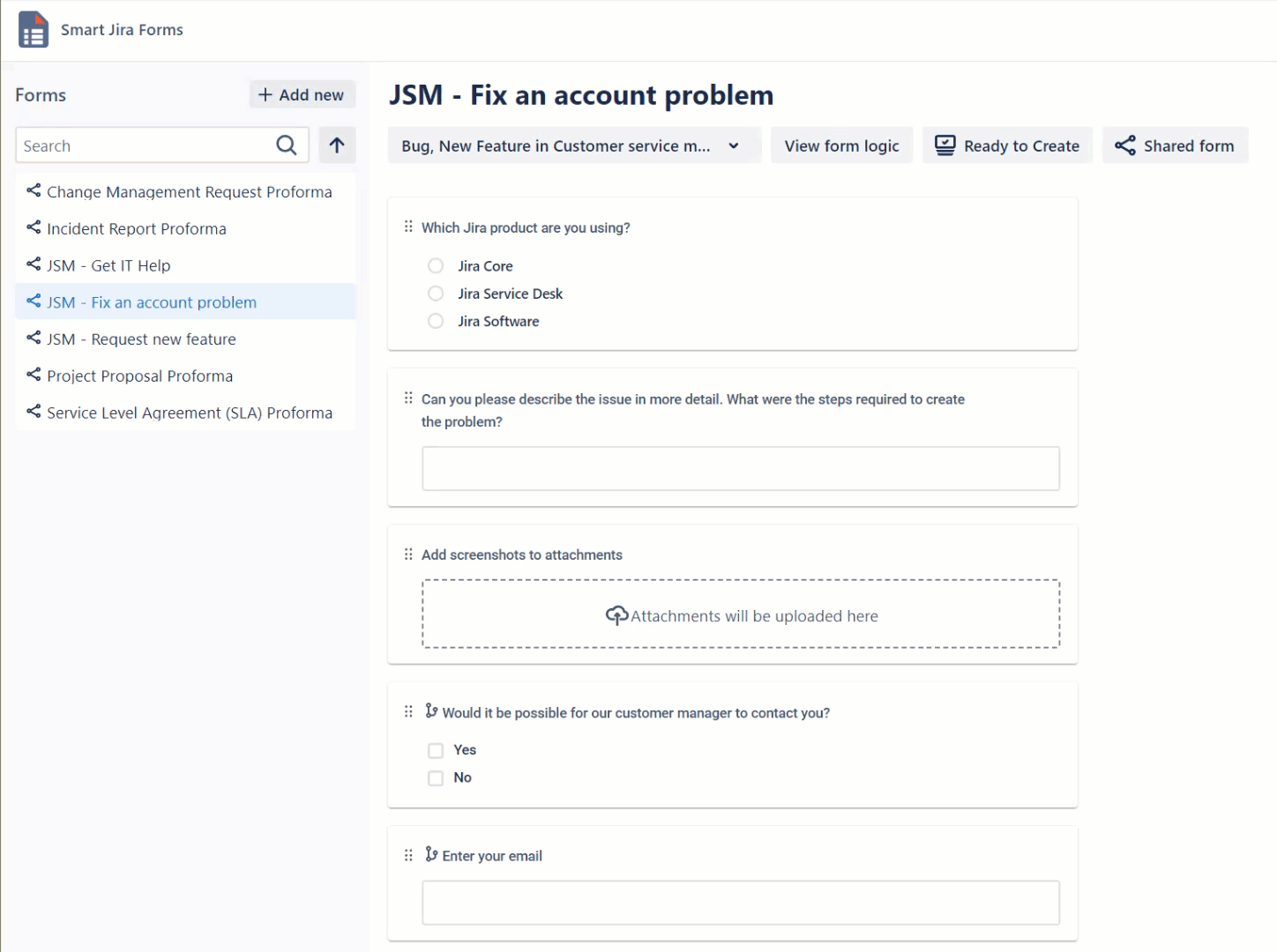
Task: Click share icon beside Incident Report Proforma
Action: tap(34, 228)
